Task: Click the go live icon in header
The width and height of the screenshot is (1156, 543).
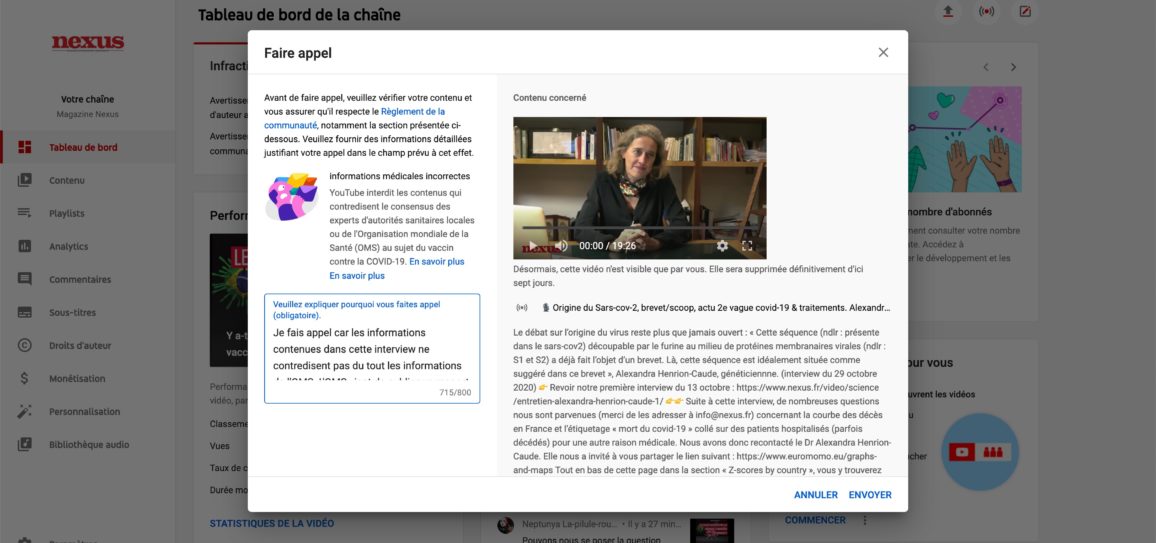Action: 986,12
